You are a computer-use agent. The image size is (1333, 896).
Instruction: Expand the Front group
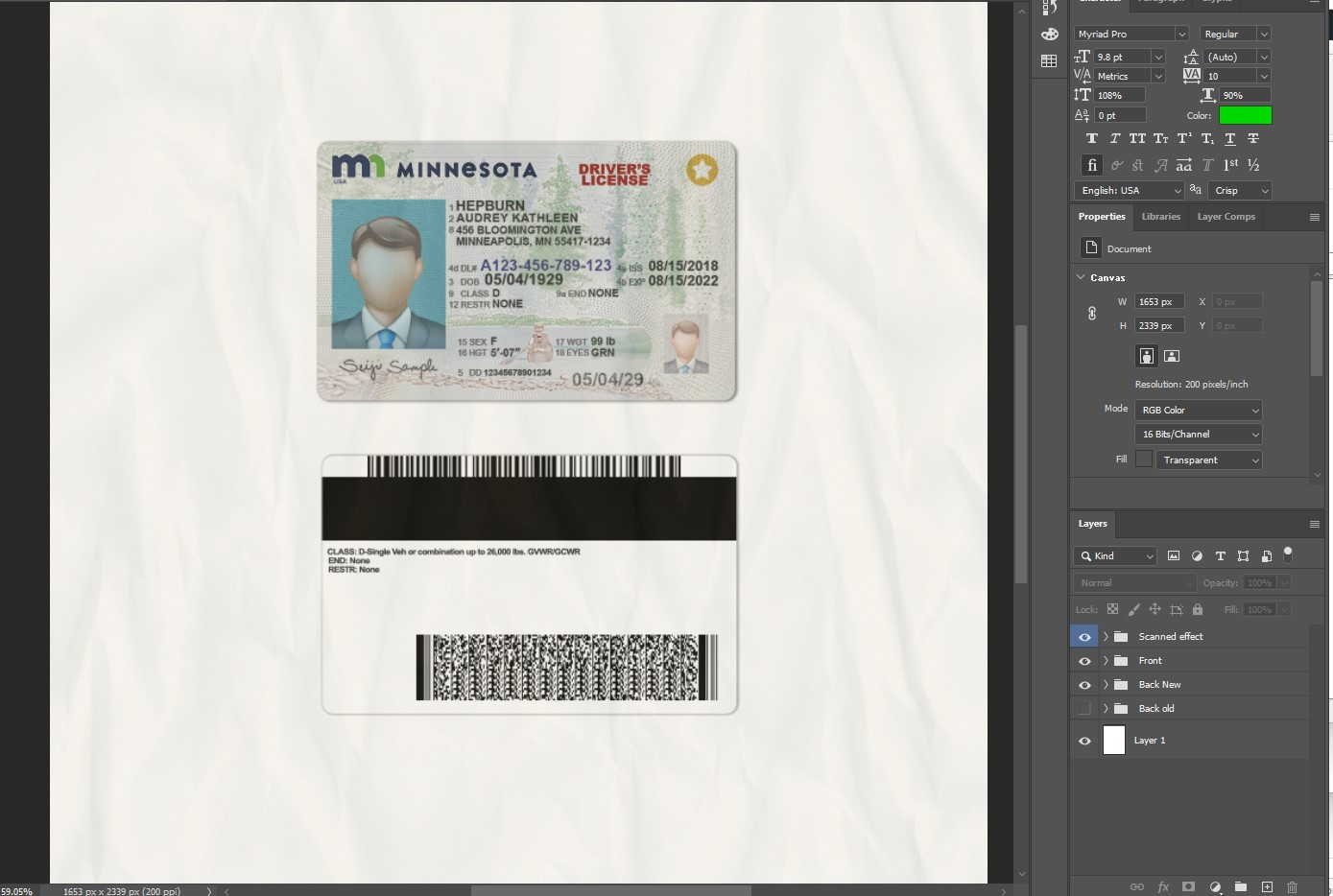point(1106,661)
